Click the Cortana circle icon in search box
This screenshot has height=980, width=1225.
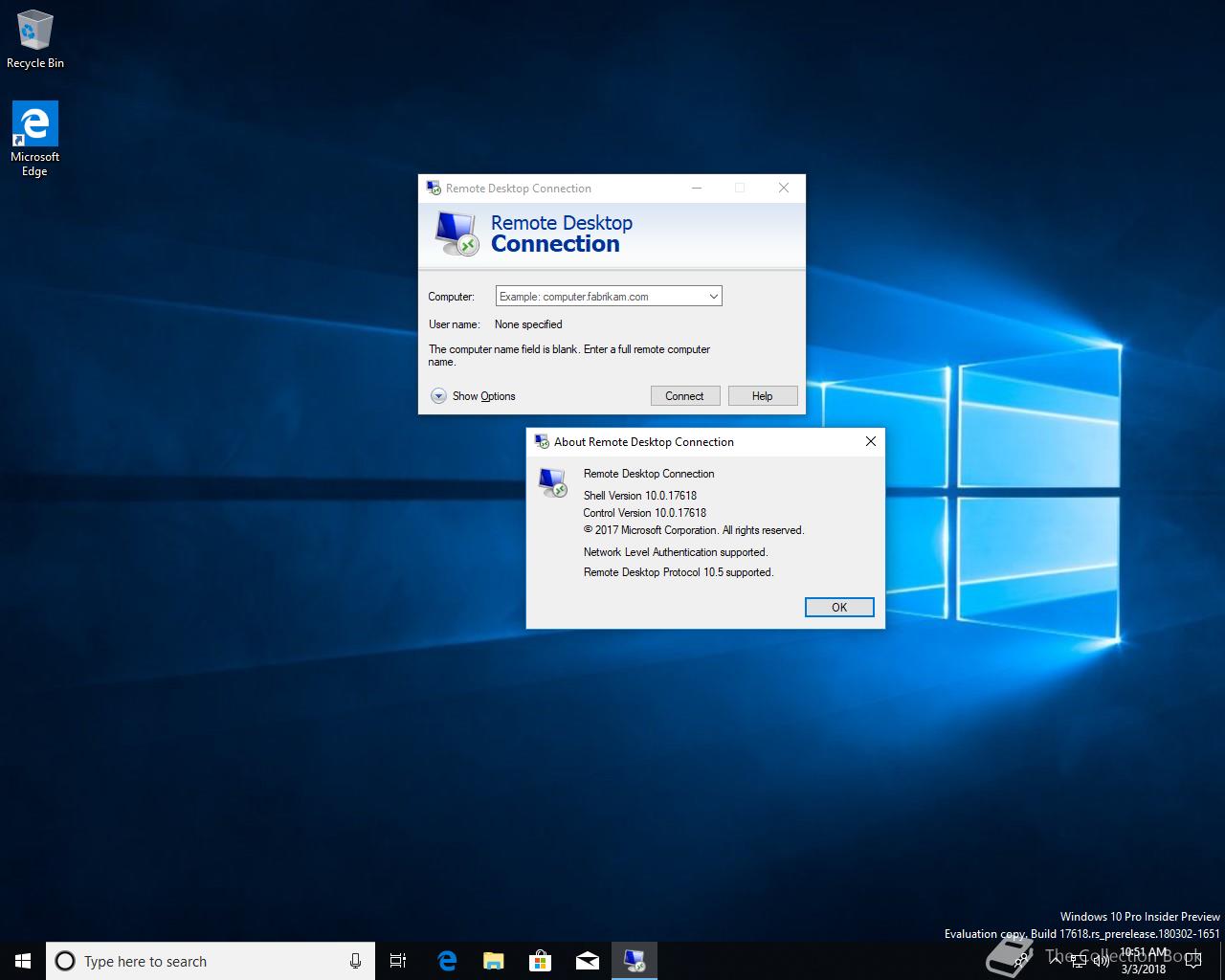tap(65, 961)
